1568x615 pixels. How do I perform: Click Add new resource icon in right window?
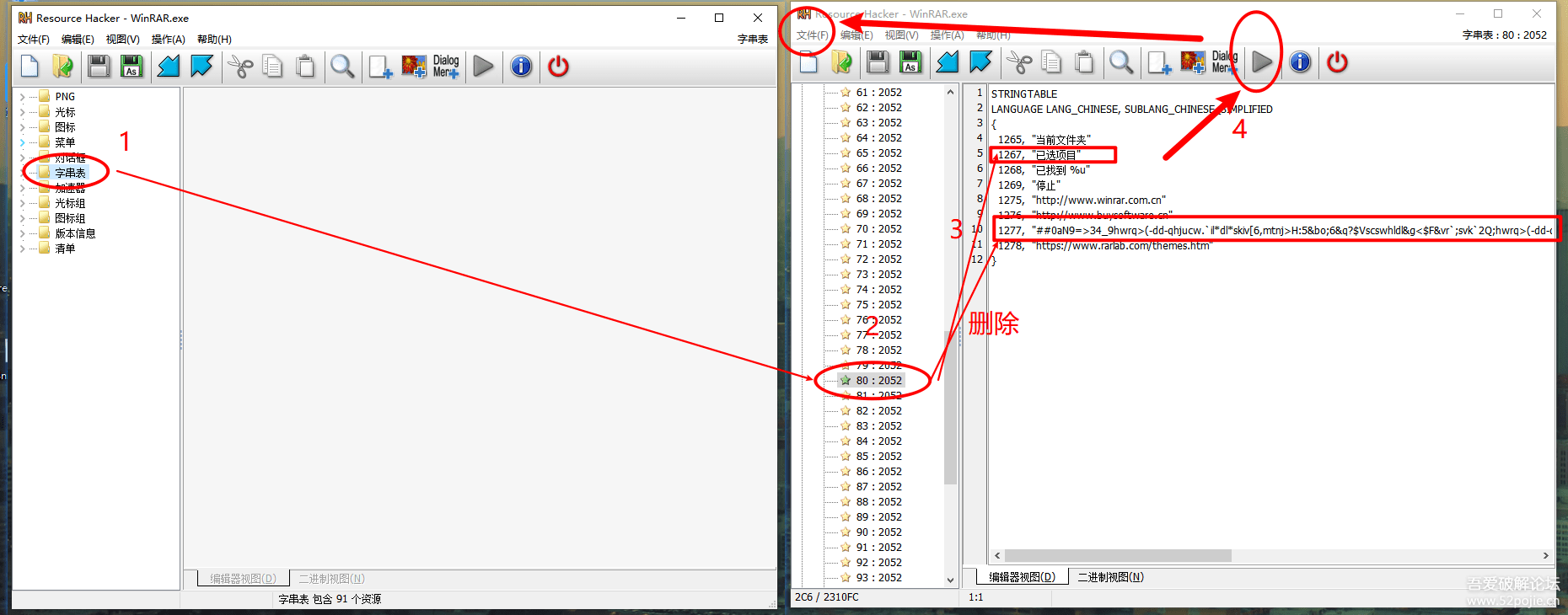[1159, 61]
